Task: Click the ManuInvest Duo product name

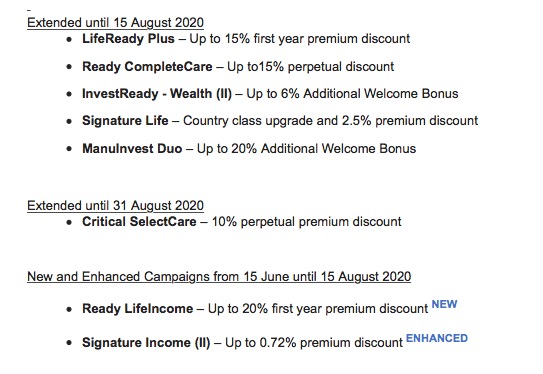Action: [x=132, y=149]
